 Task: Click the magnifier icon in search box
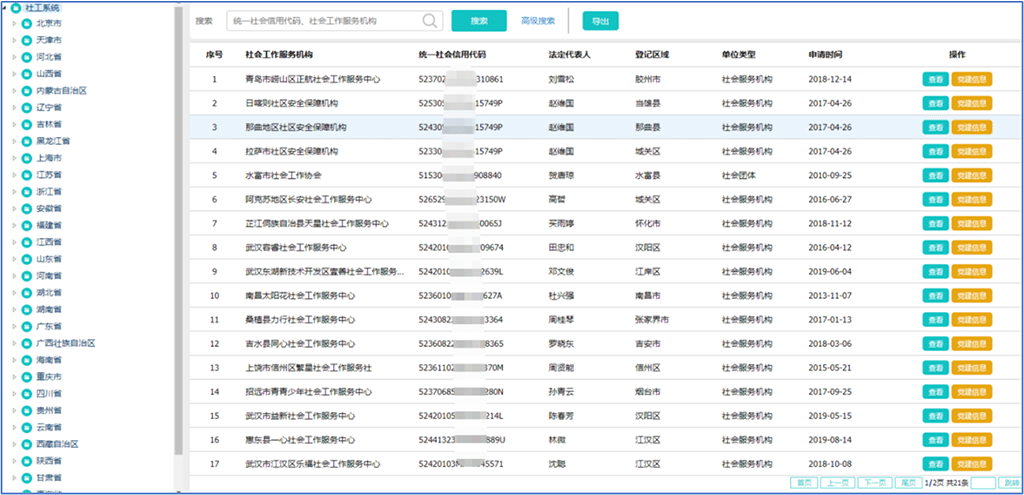tap(431, 20)
